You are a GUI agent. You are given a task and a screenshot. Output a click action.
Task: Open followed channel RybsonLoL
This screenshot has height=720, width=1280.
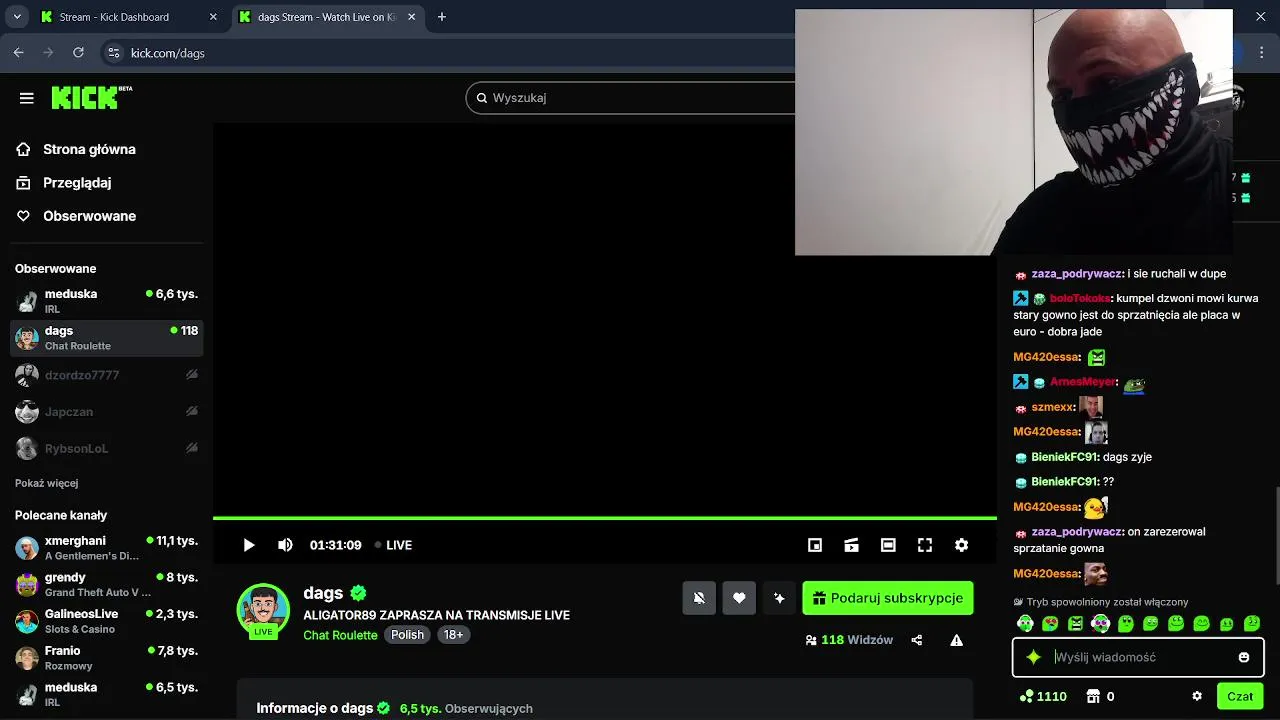(x=107, y=449)
